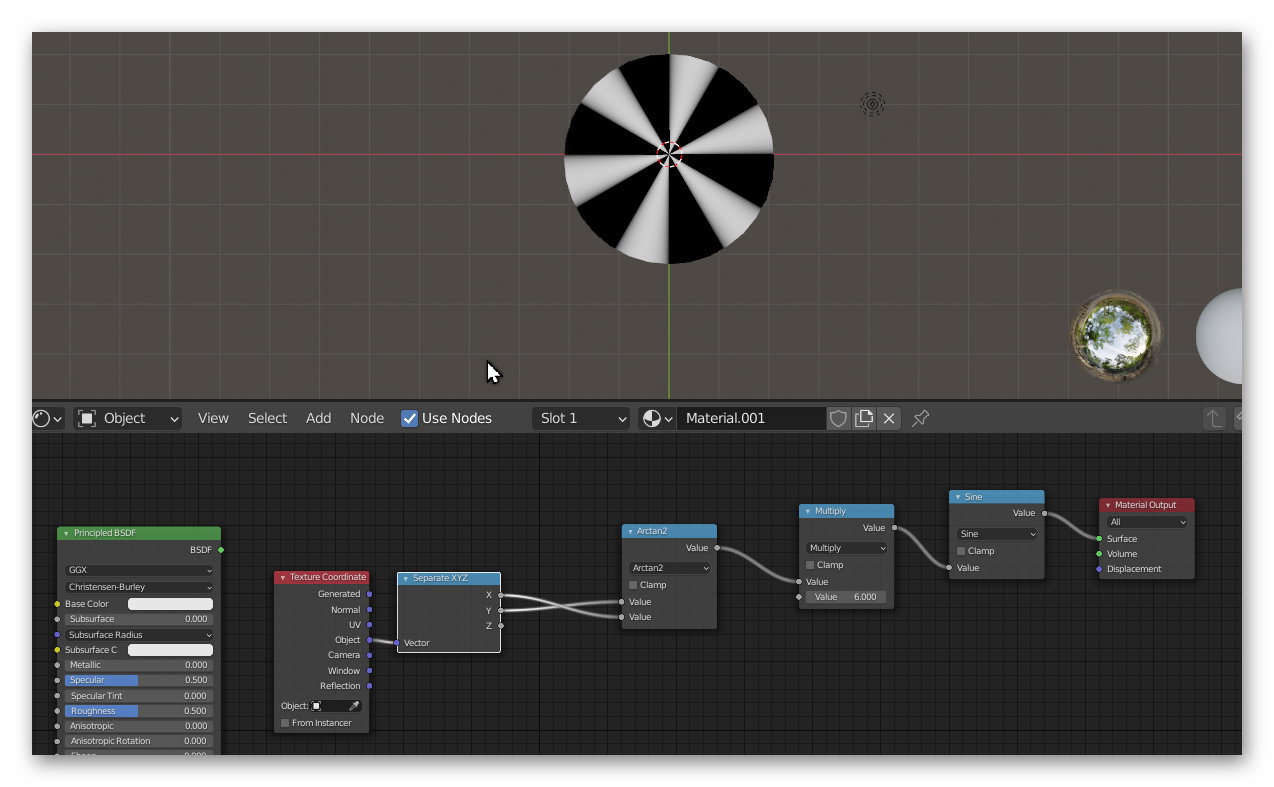
Task: Click the Normal output socket on Texture Coordinate
Action: 369,609
